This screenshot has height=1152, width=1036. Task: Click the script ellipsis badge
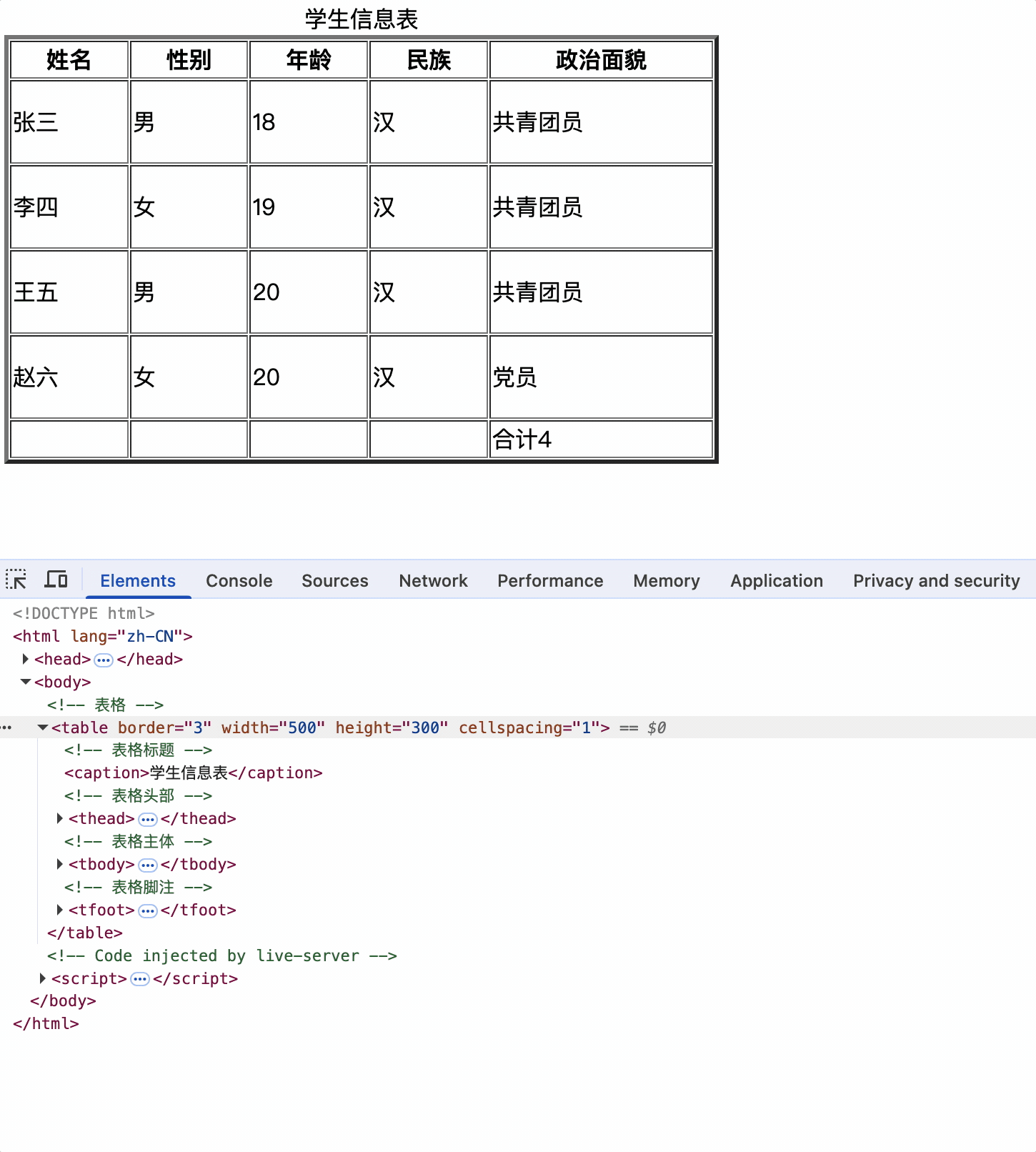point(140,979)
